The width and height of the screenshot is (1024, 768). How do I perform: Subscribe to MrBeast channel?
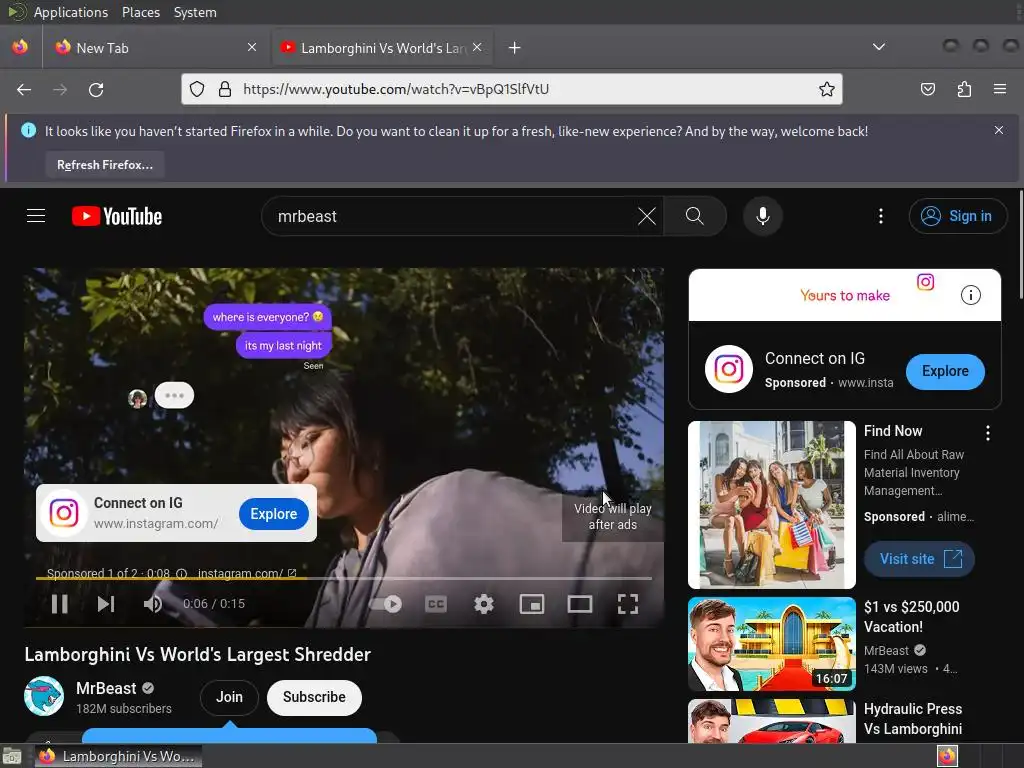(x=314, y=697)
